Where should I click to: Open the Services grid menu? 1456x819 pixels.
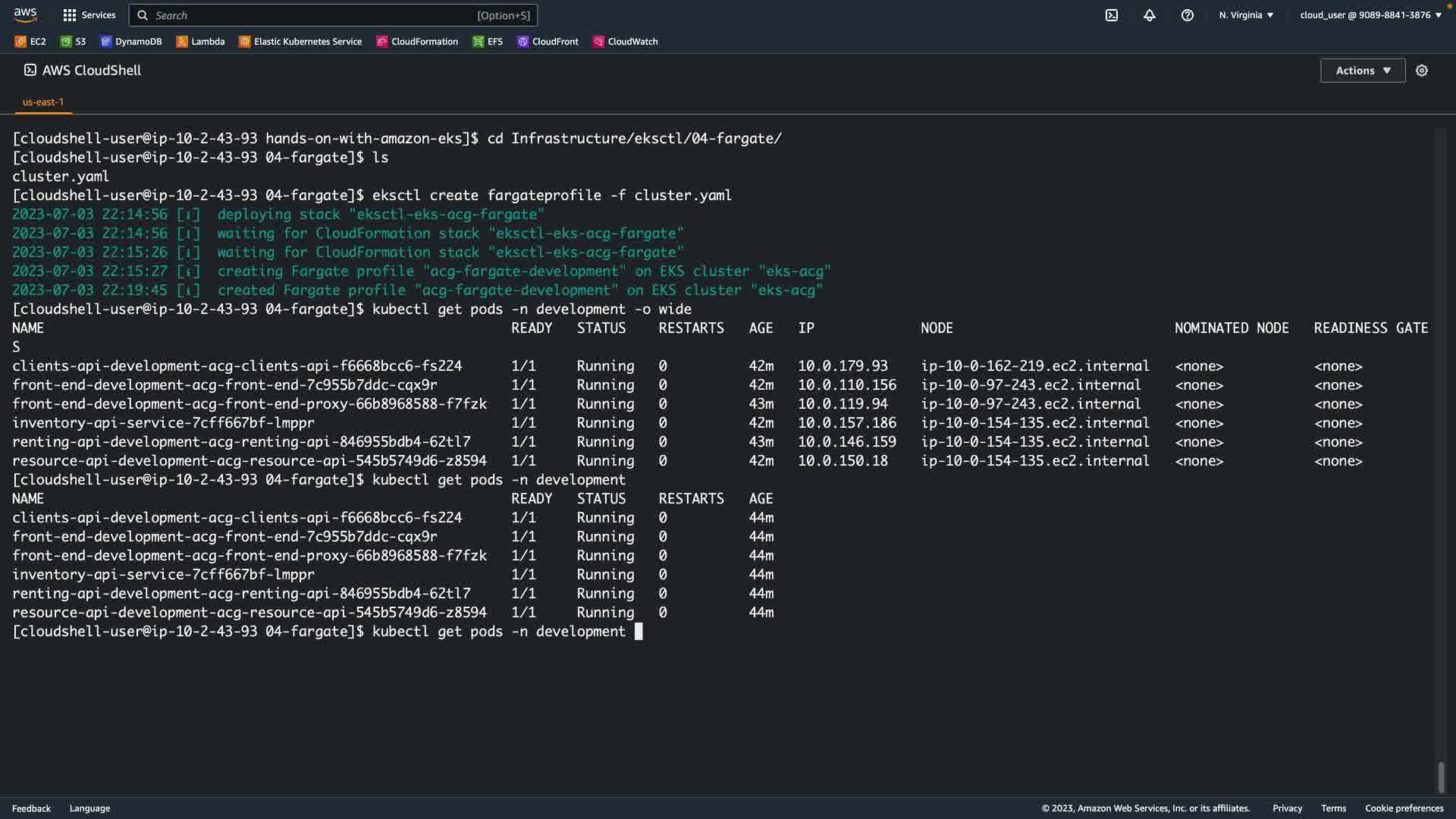pyautogui.click(x=89, y=15)
